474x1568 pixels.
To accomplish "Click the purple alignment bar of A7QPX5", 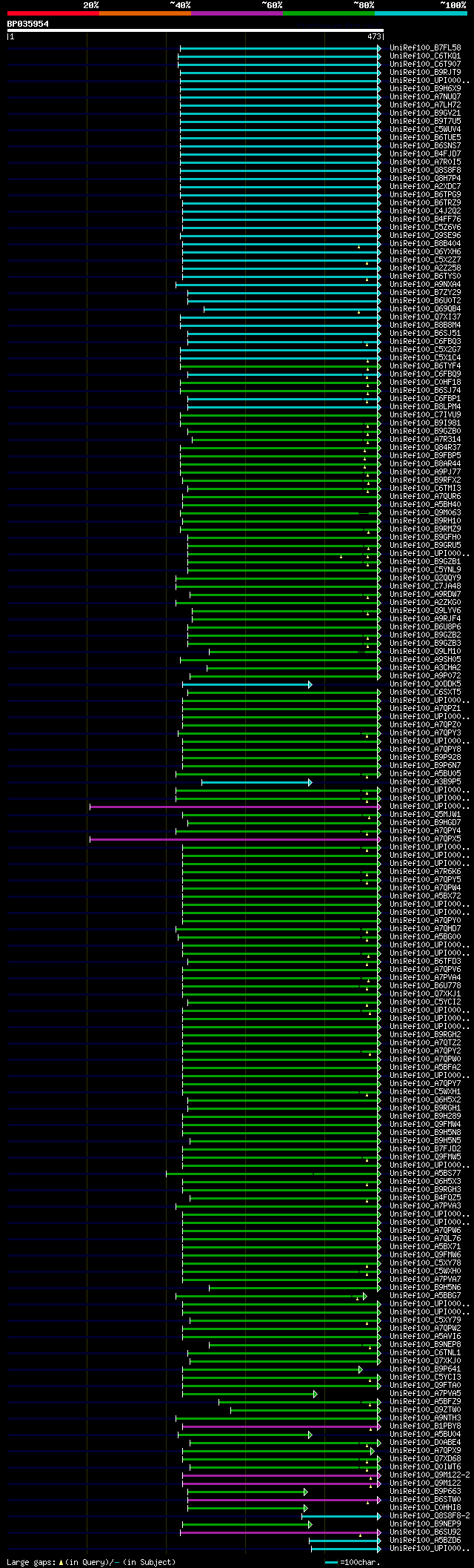I will [235, 839].
